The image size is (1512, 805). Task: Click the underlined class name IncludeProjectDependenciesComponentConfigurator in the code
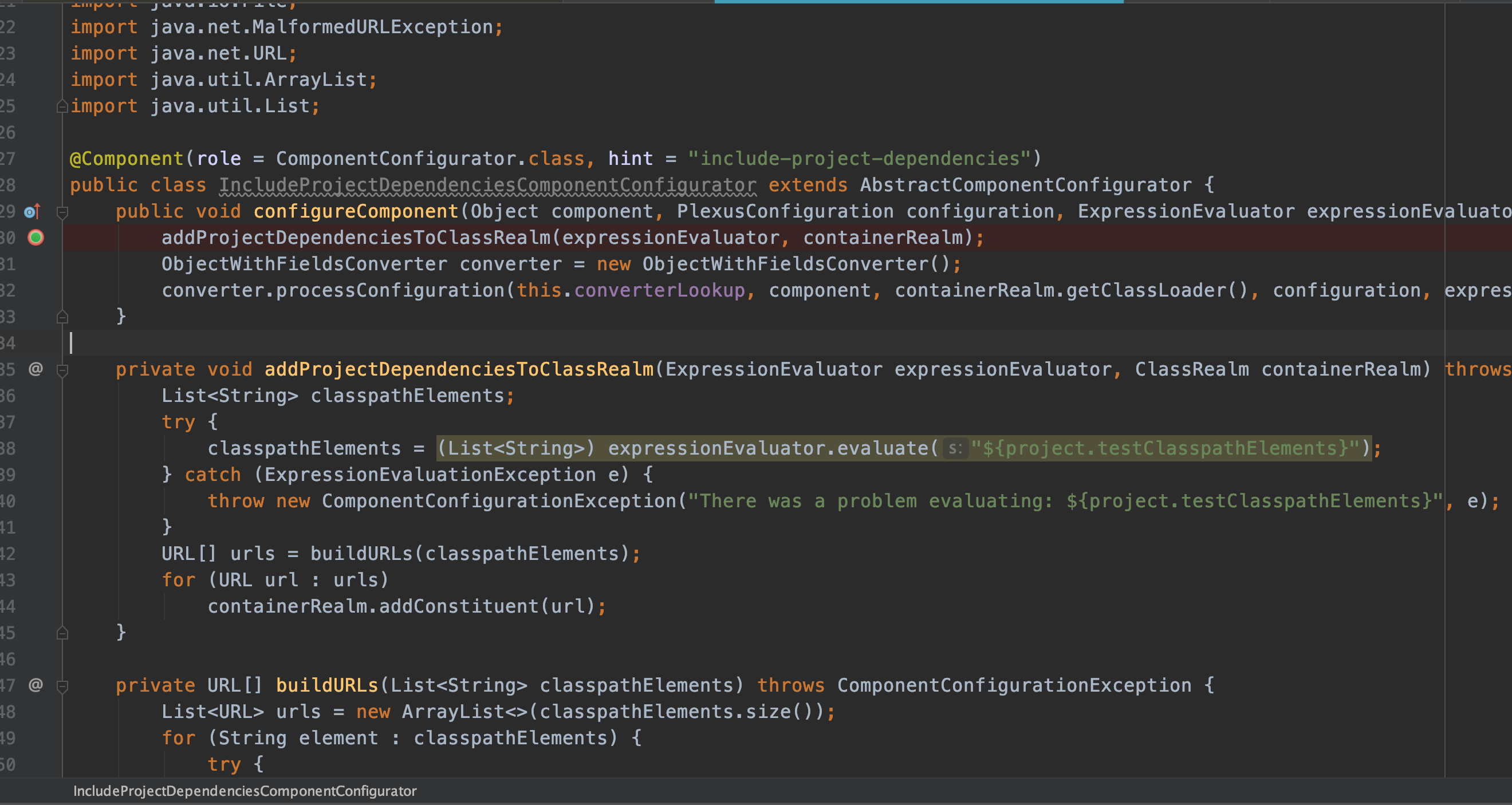(488, 186)
